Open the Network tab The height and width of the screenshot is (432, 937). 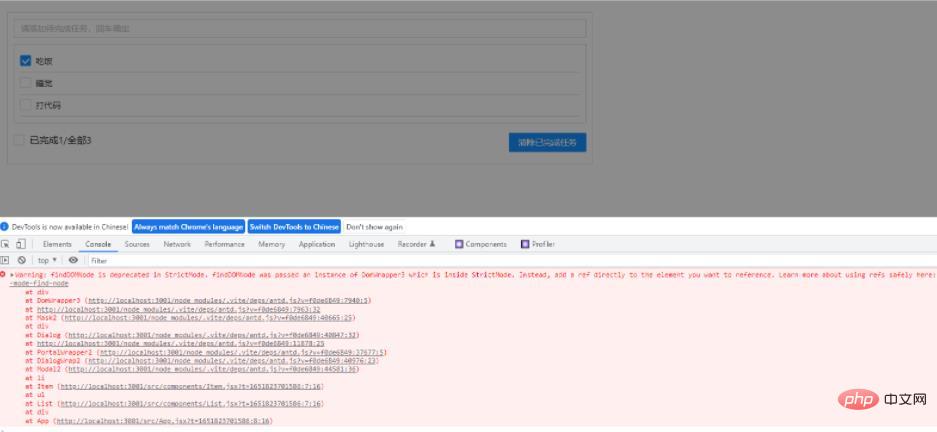177,244
